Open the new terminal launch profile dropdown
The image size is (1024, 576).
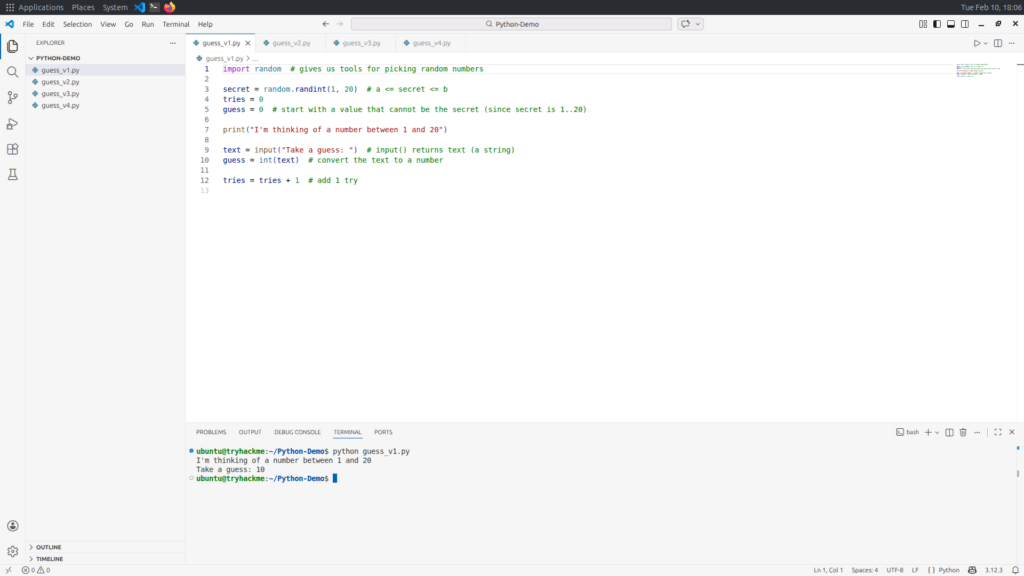pyautogui.click(x=937, y=432)
